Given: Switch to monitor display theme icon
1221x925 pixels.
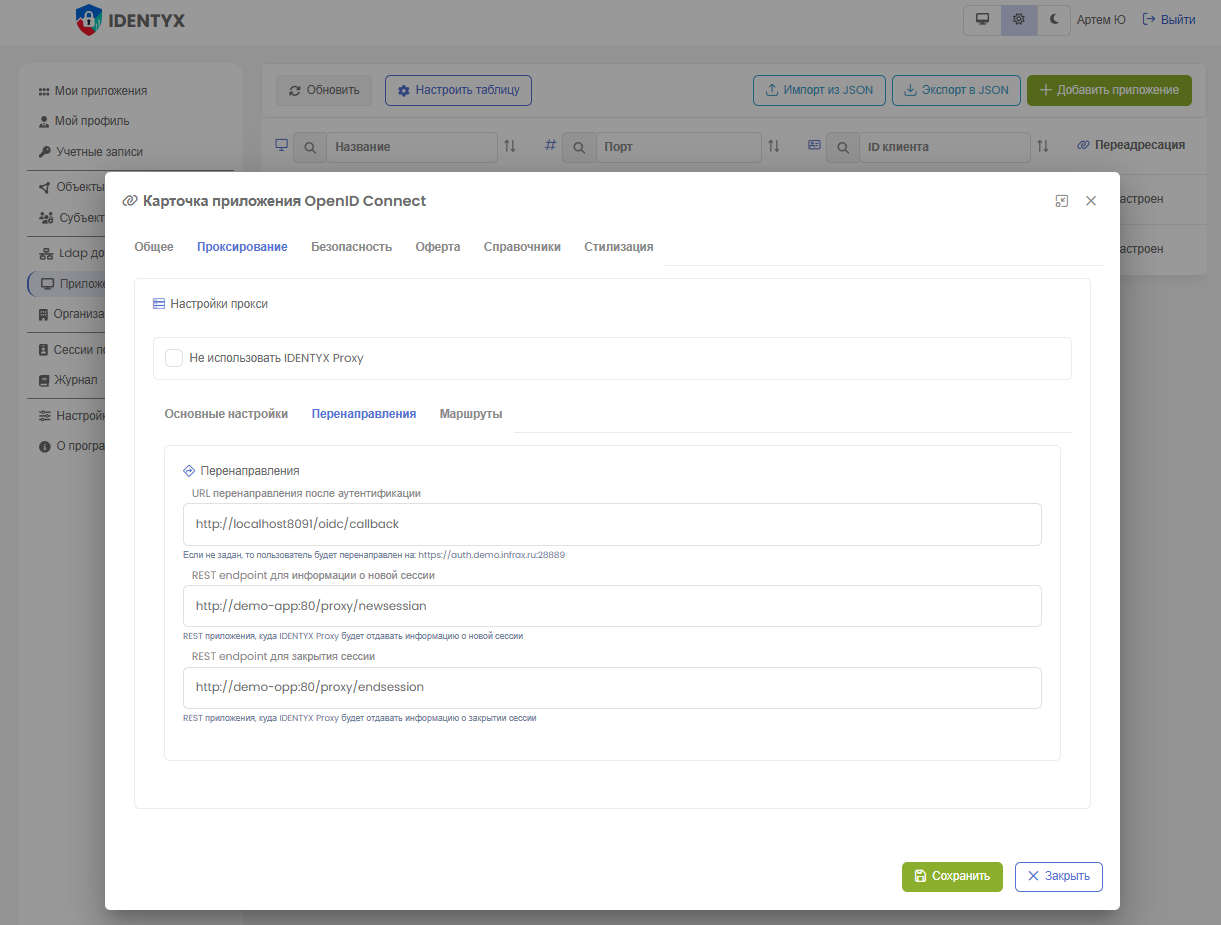Looking at the screenshot, I should click(x=982, y=20).
